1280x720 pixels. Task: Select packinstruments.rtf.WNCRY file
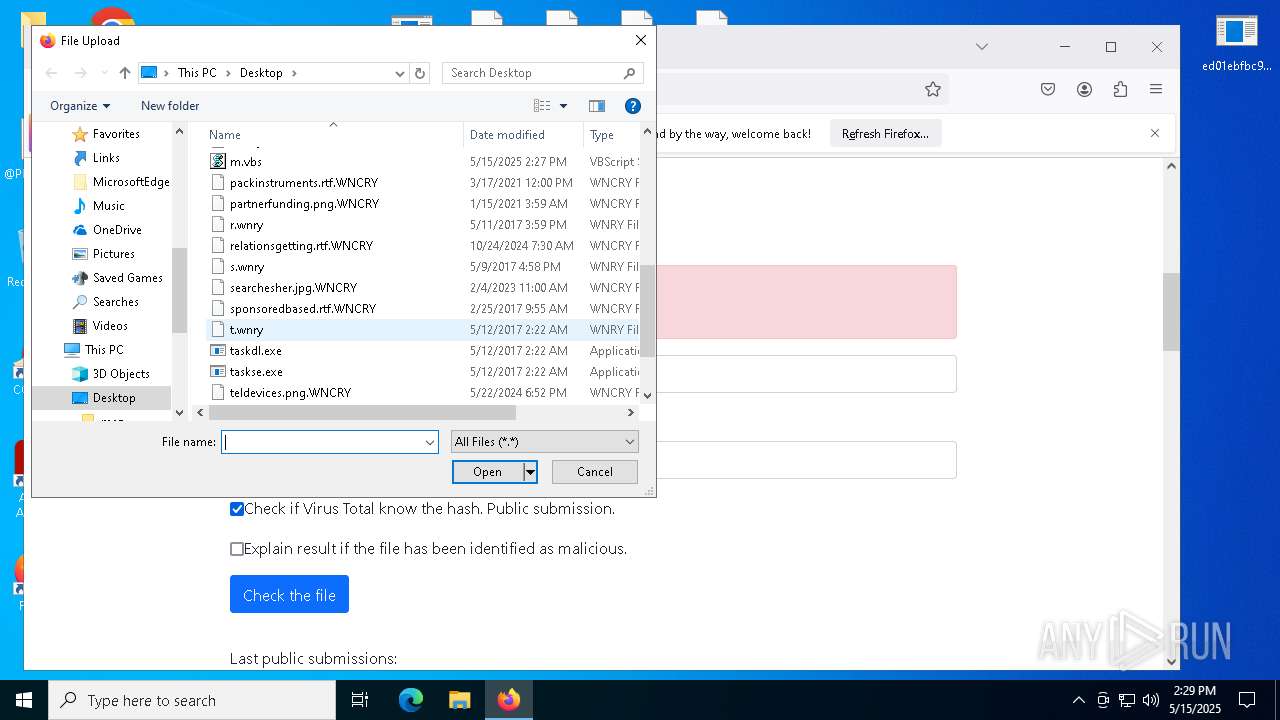304,183
